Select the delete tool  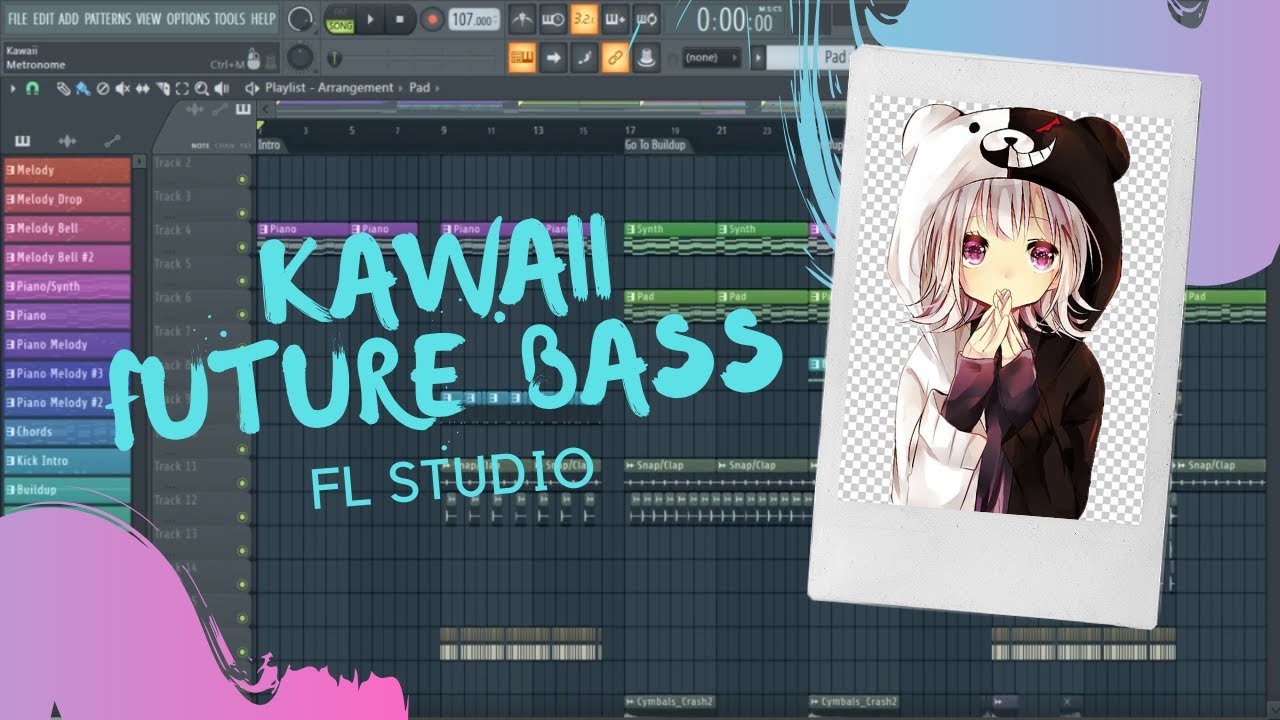(x=102, y=88)
